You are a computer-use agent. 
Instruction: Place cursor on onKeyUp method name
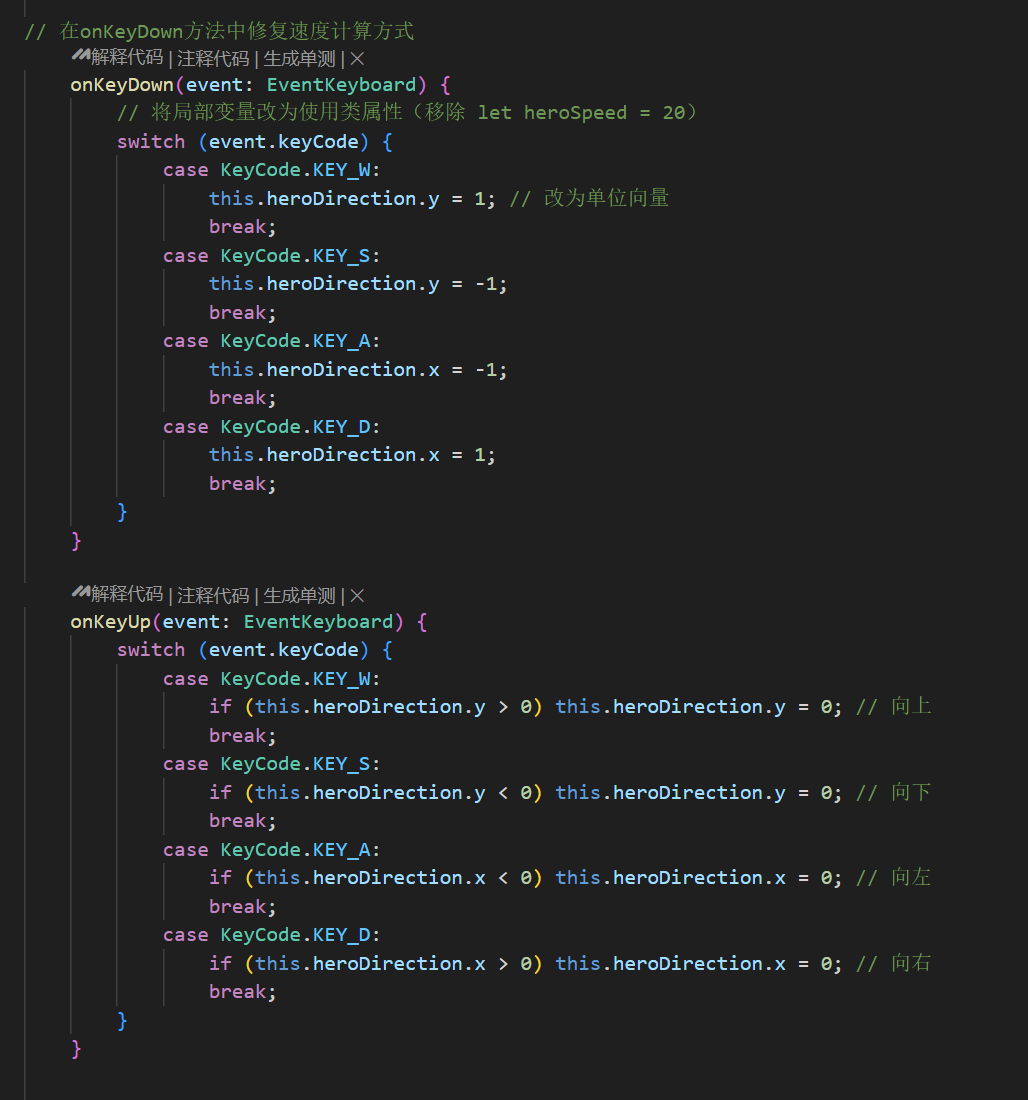click(x=111, y=622)
